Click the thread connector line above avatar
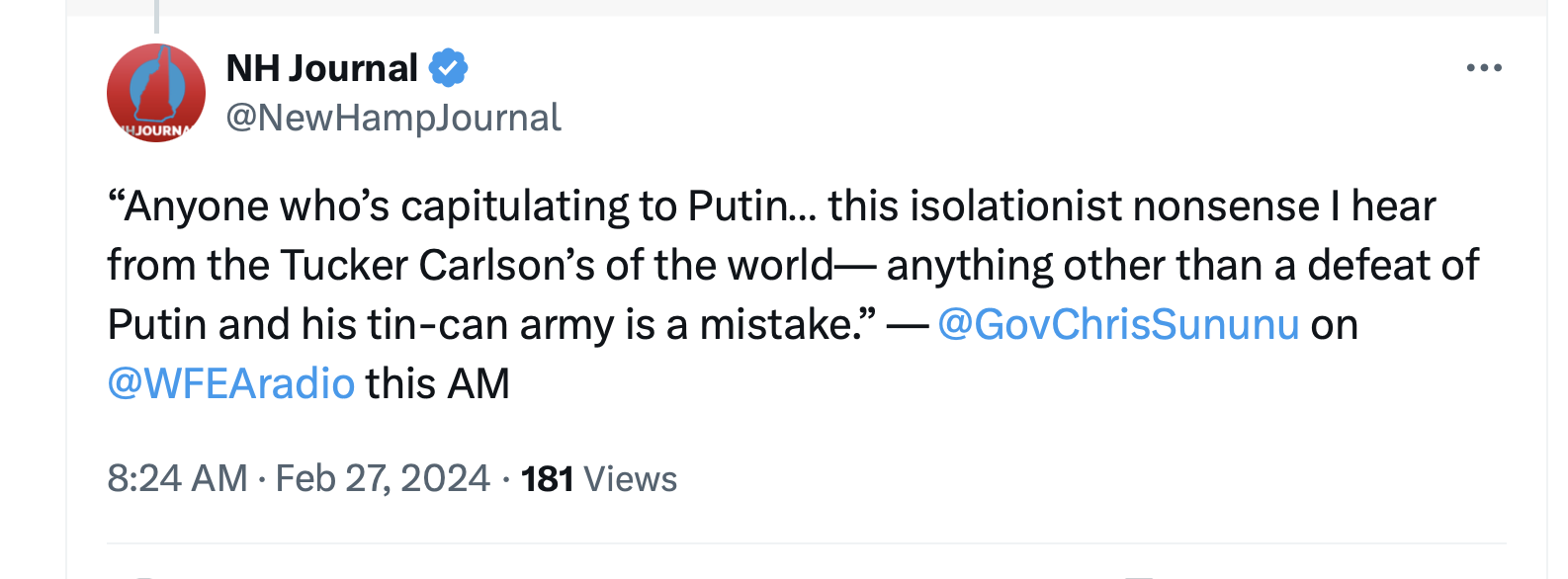Screen dimensions: 1568x579 156,15
